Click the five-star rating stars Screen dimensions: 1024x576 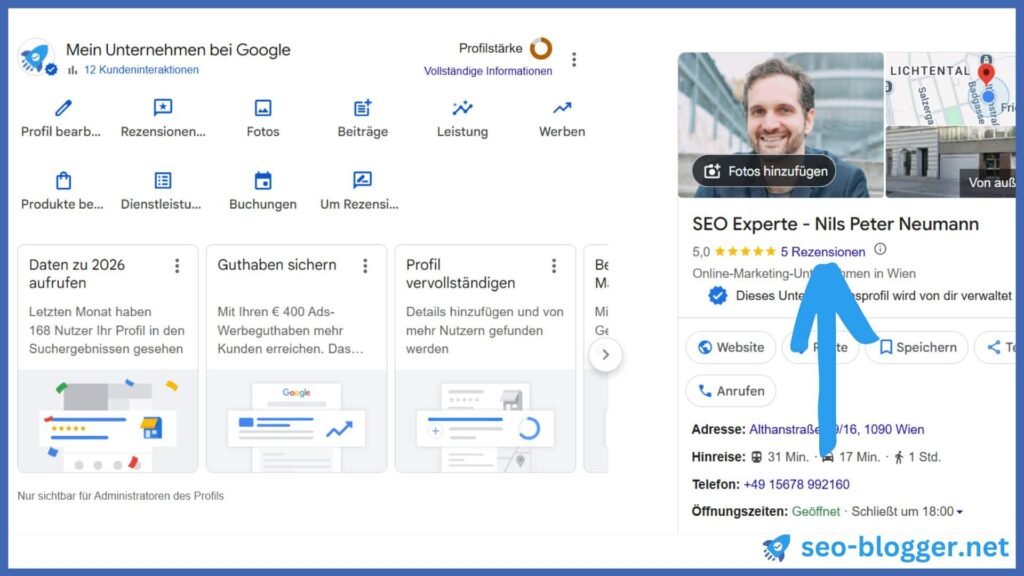[x=745, y=251]
